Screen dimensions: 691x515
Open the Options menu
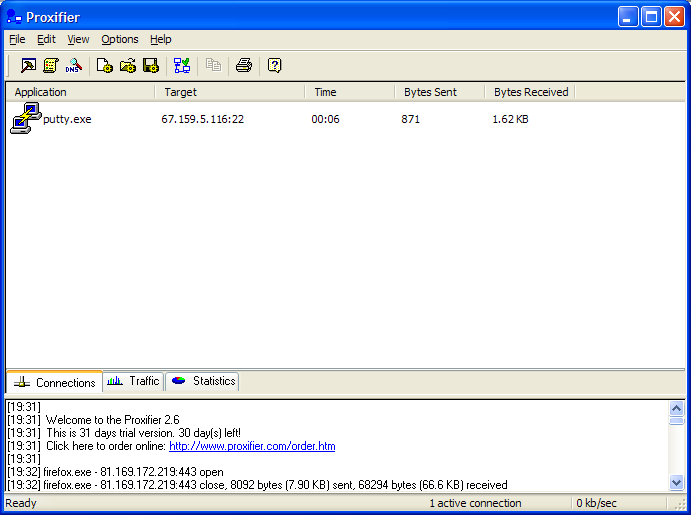pyautogui.click(x=120, y=39)
